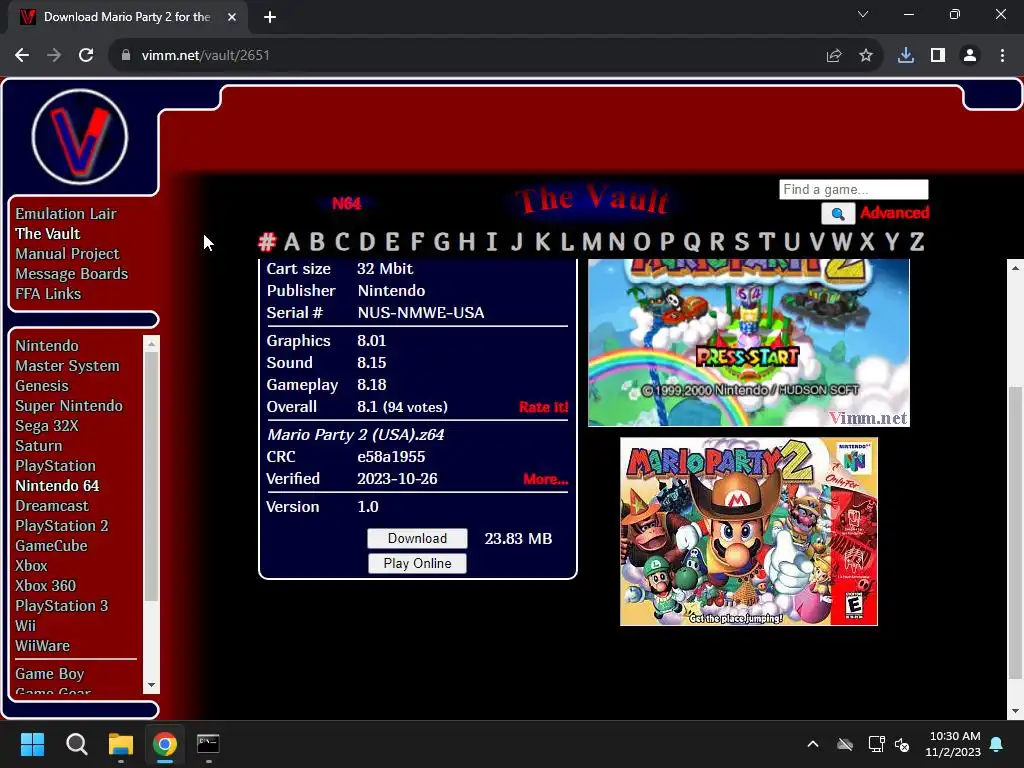Viewport: 1024px width, 768px height.
Task: Open Windows taskbar search
Action: [x=76, y=744]
